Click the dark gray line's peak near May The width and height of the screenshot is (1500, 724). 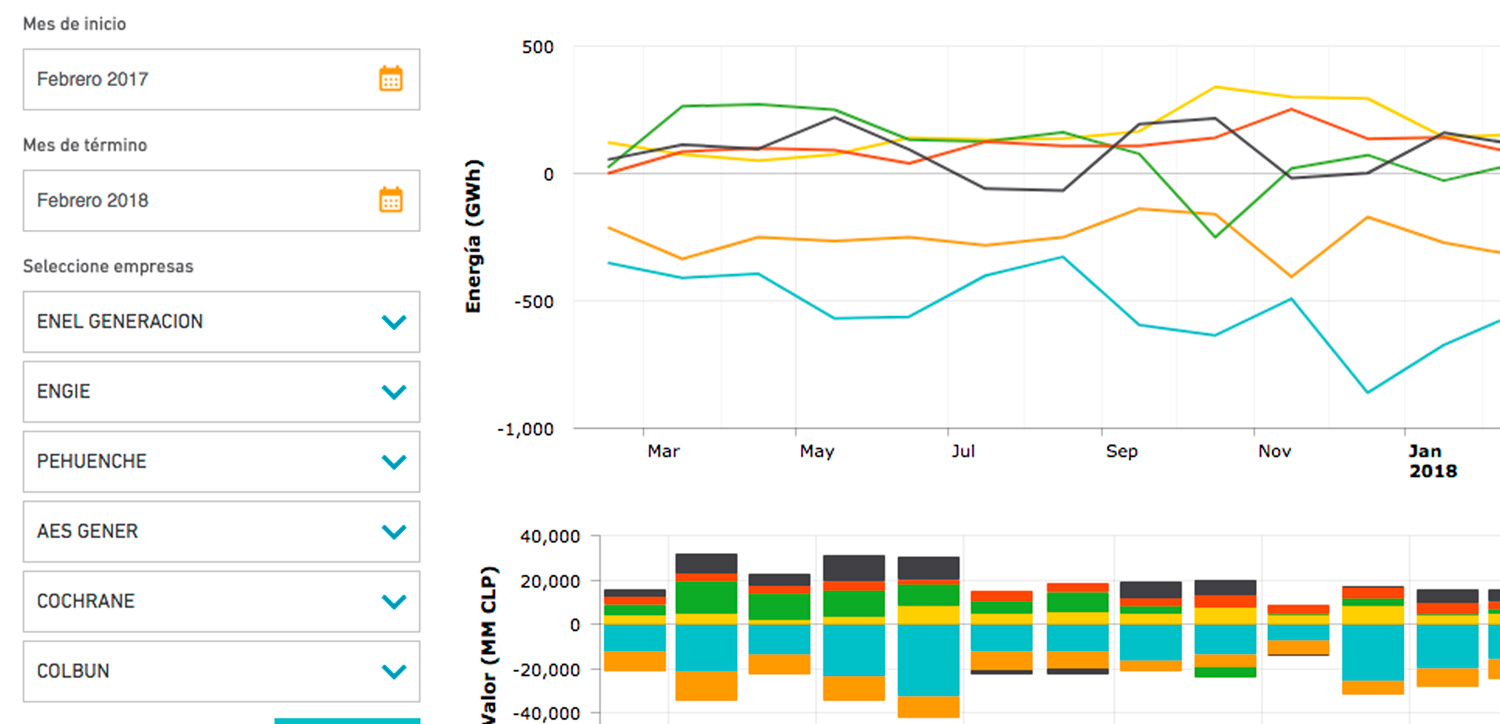(x=835, y=117)
